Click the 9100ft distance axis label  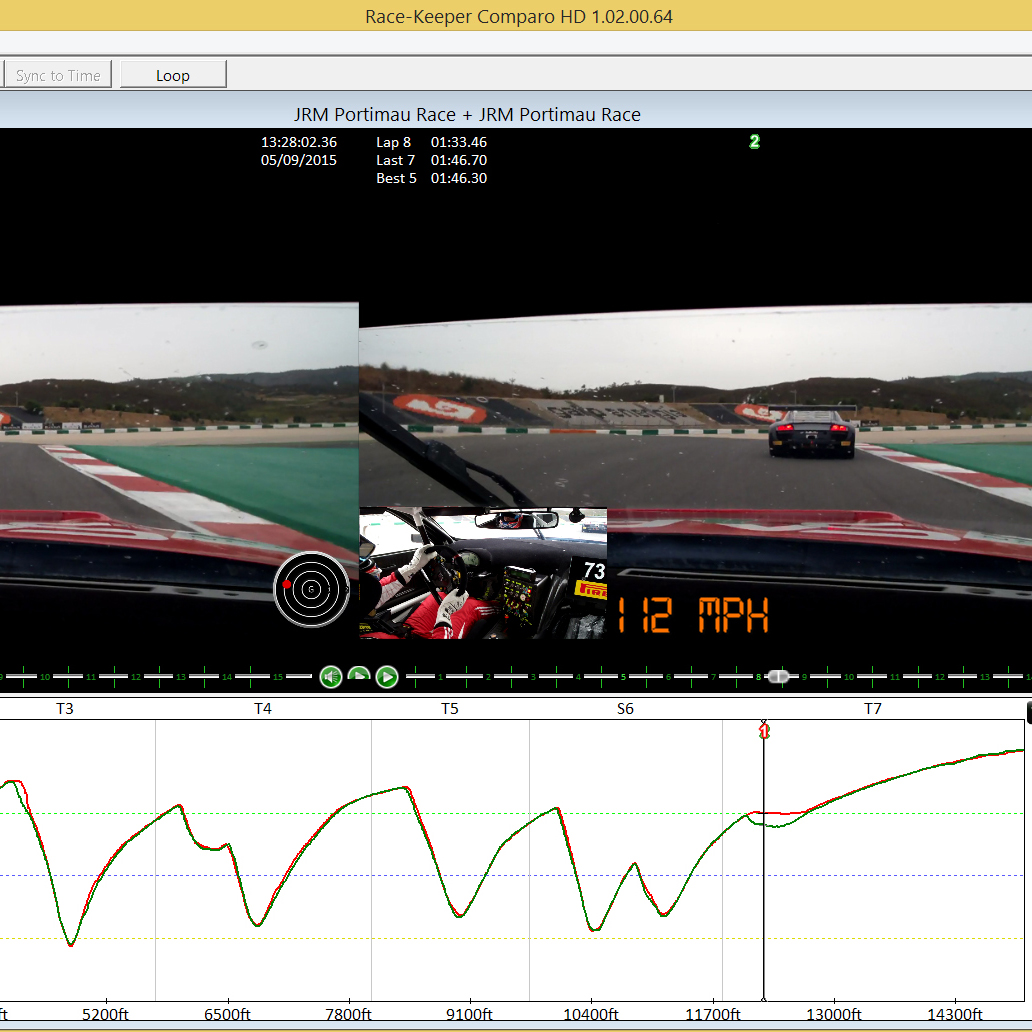point(469,1014)
